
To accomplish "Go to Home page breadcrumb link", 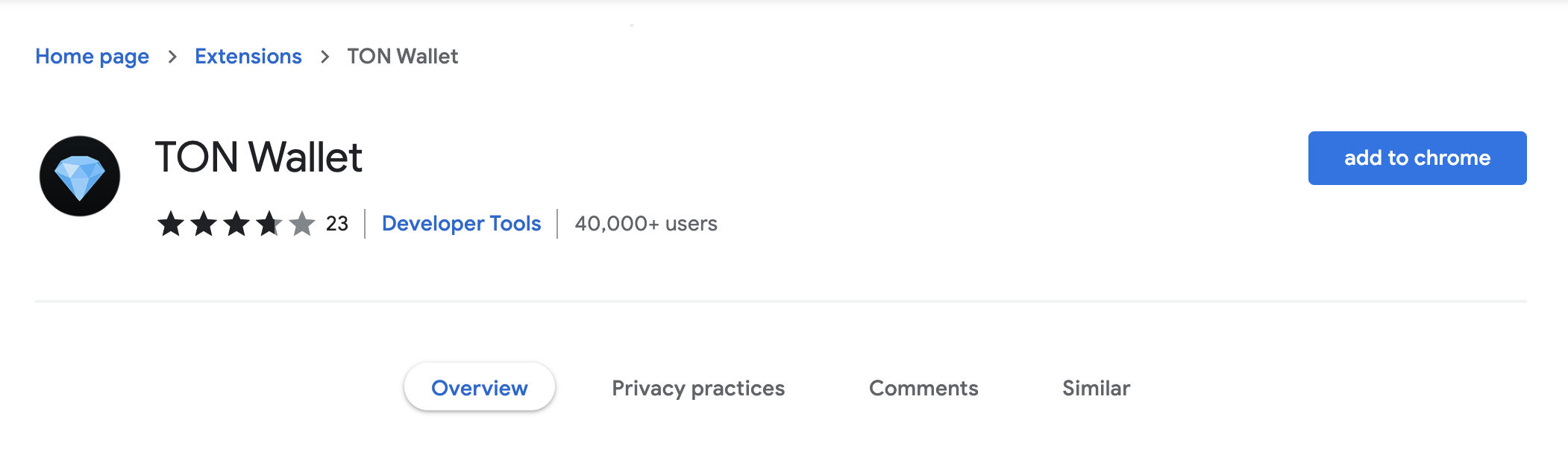I will (92, 57).
